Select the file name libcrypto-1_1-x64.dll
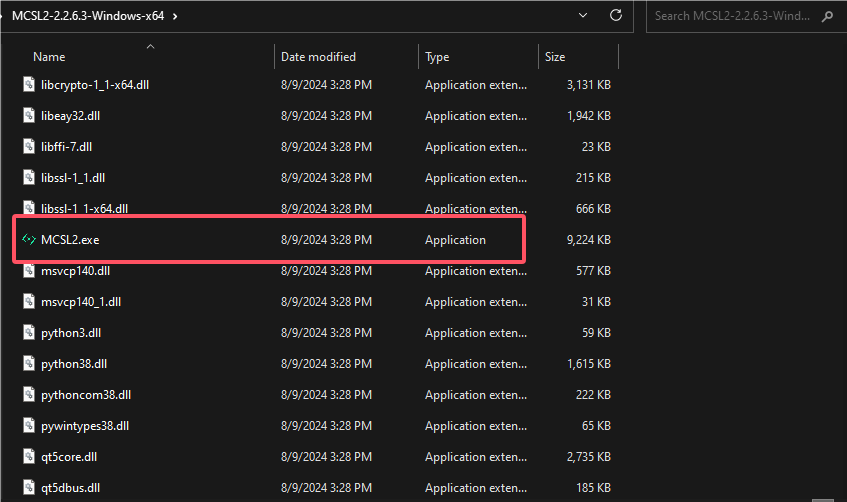The height and width of the screenshot is (502, 847). pyautogui.click(x=95, y=85)
